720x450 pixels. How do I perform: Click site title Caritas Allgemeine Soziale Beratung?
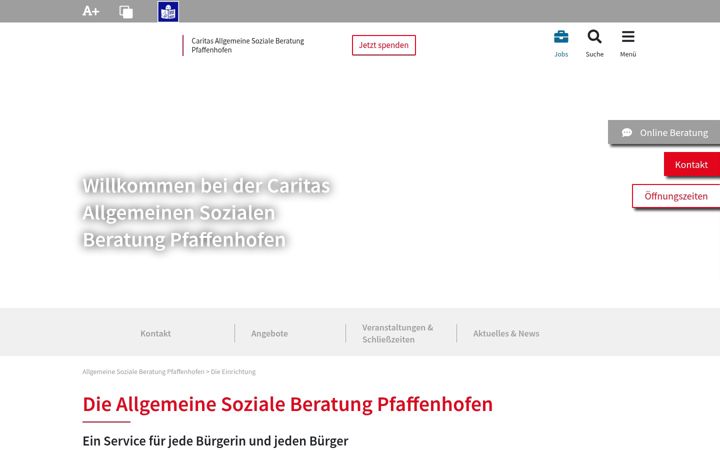(x=248, y=45)
